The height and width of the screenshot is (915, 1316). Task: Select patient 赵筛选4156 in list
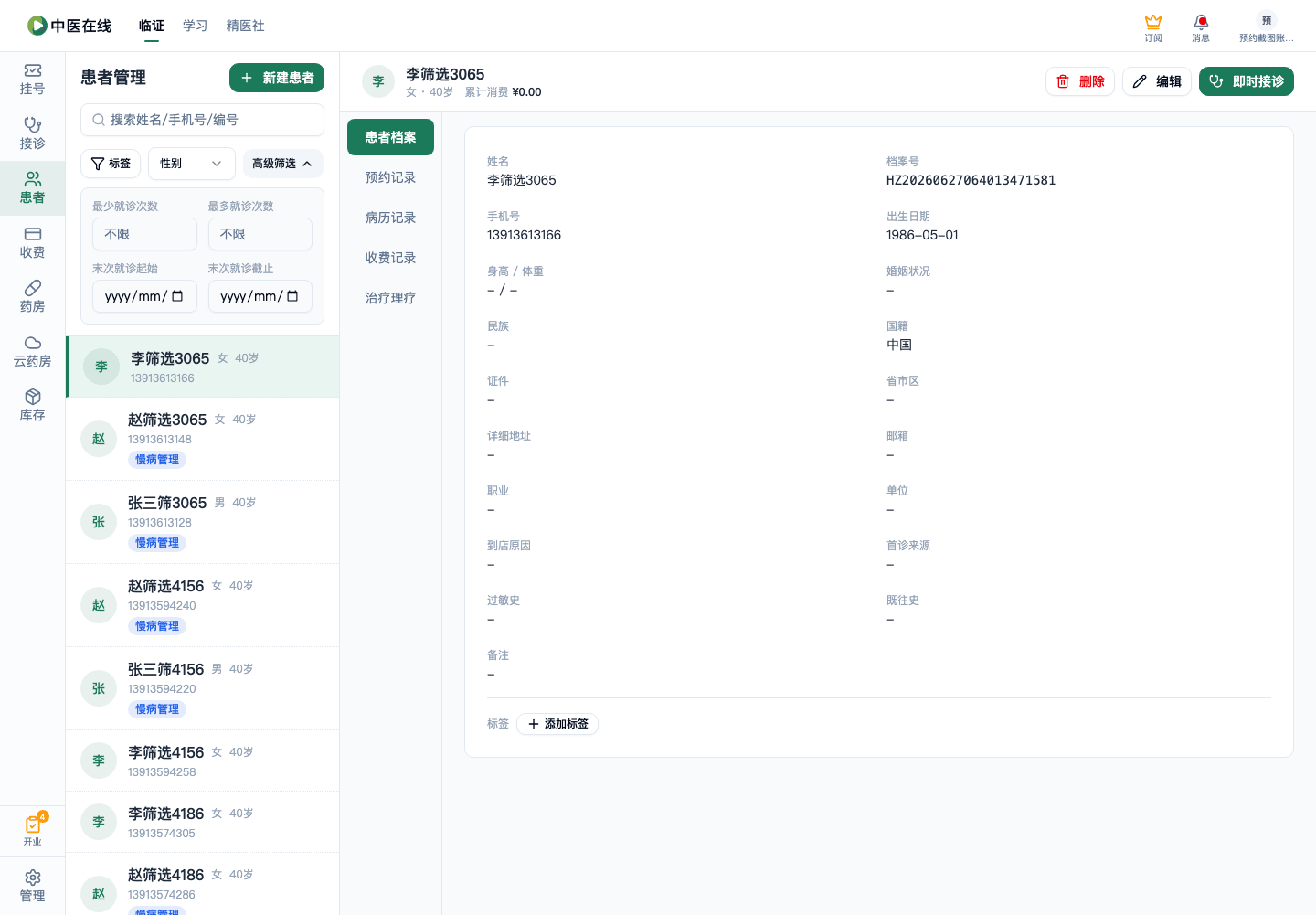[203, 605]
